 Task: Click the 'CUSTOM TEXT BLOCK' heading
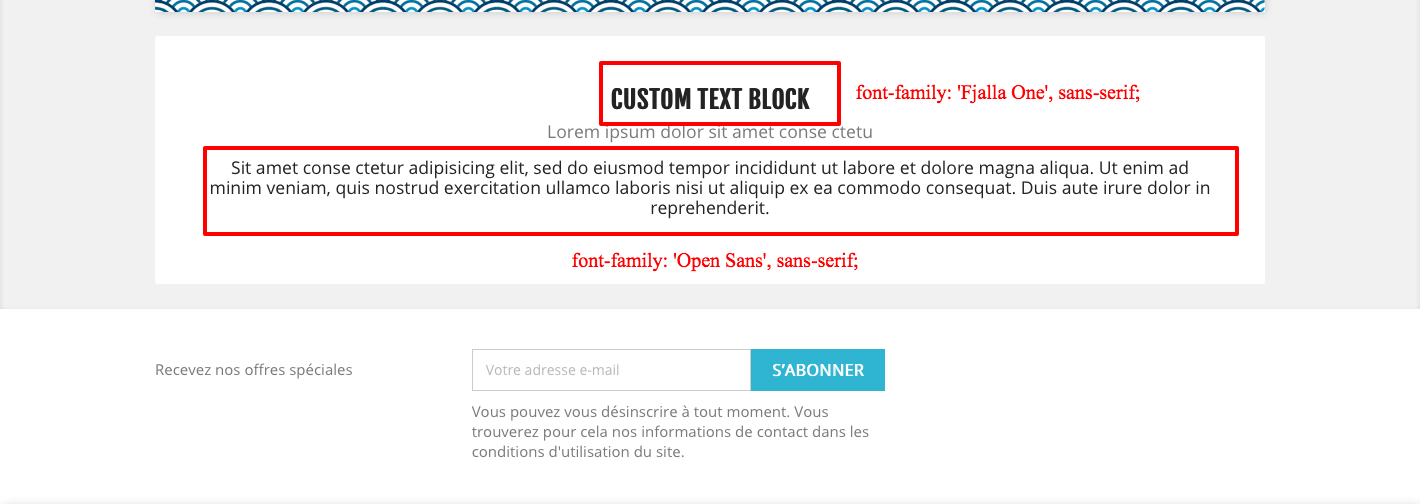coord(710,99)
